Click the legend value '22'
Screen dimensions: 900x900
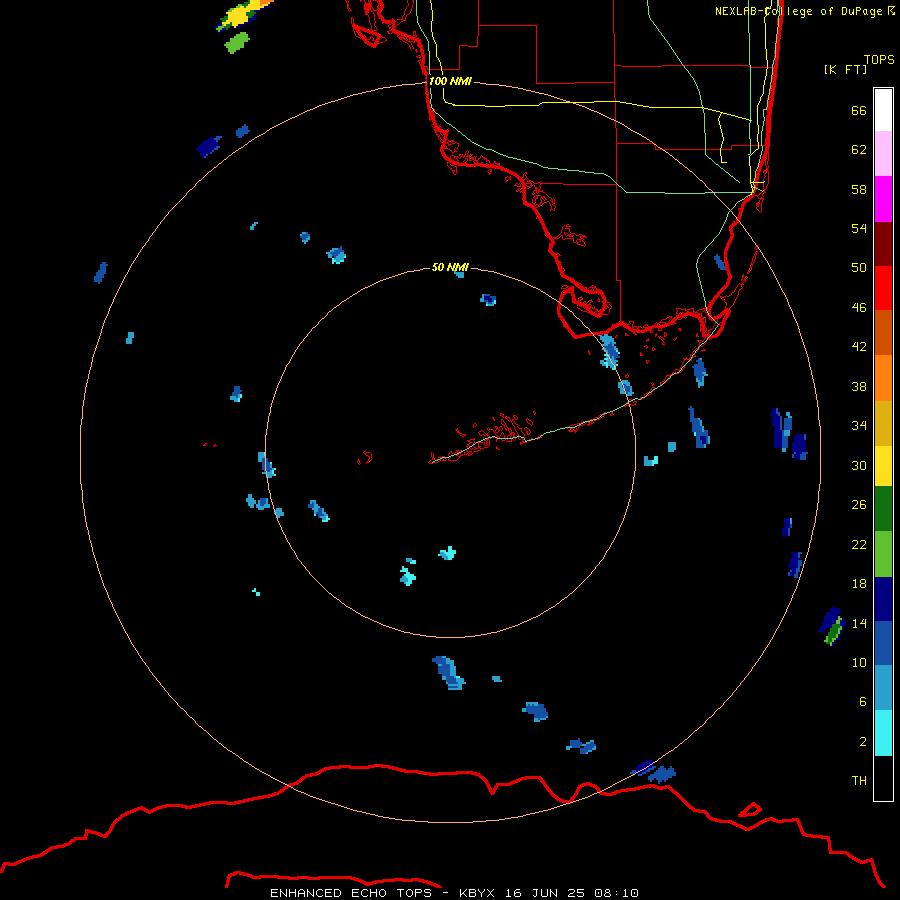pyautogui.click(x=859, y=545)
